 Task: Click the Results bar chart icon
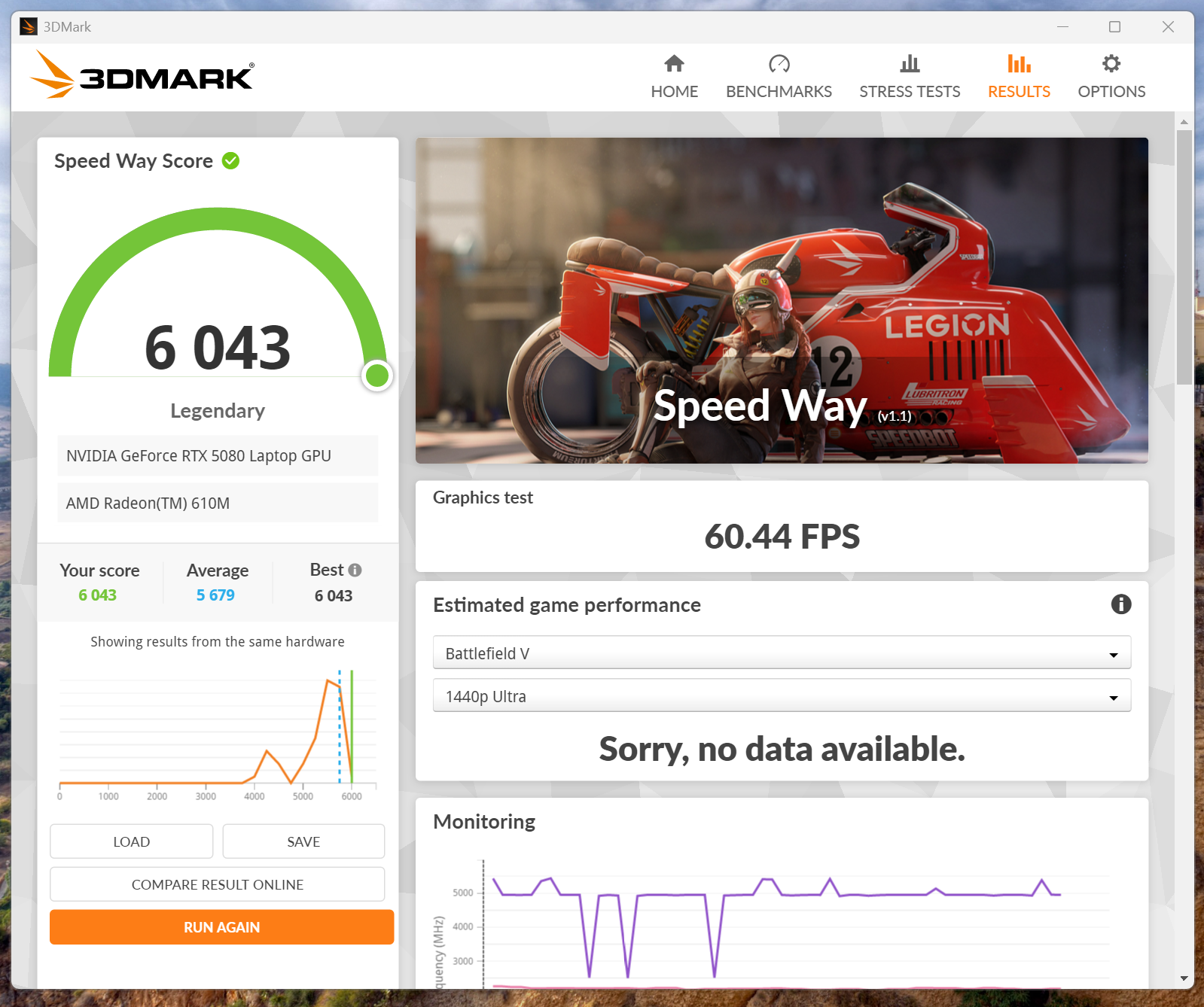[x=1019, y=64]
